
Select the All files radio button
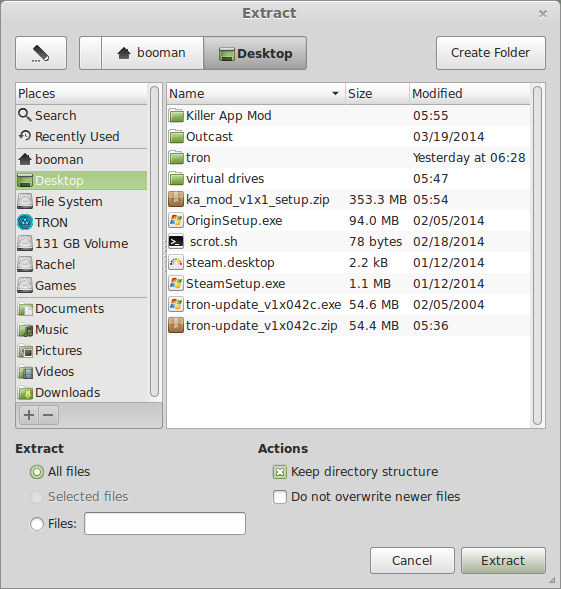point(37,472)
